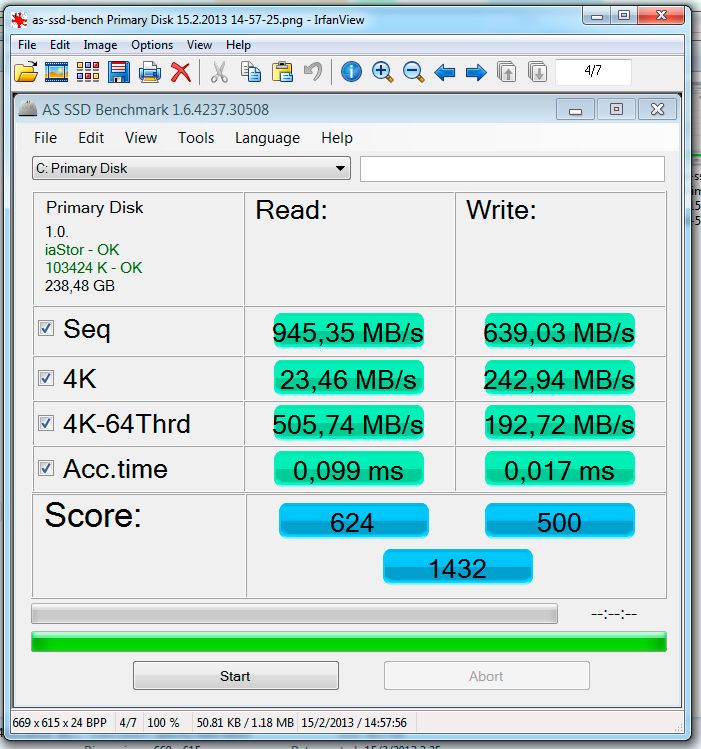This screenshot has height=749, width=701.
Task: Zoom in with plus magnifier icon
Action: point(382,72)
